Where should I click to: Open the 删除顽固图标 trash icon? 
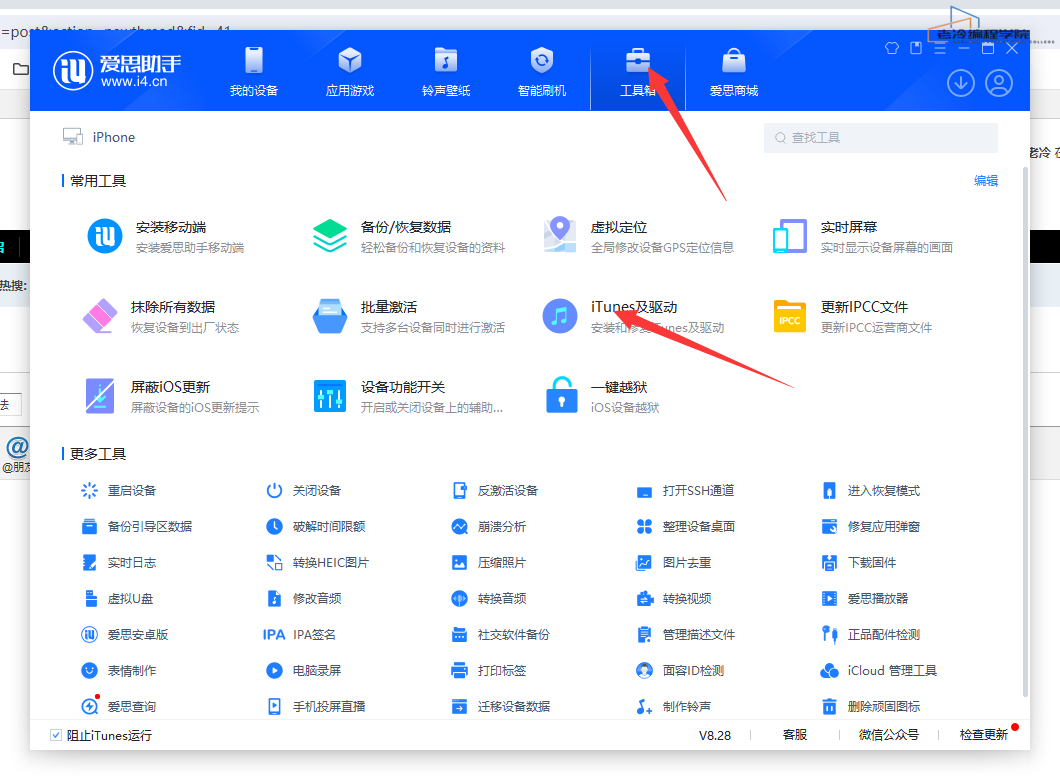coord(829,706)
